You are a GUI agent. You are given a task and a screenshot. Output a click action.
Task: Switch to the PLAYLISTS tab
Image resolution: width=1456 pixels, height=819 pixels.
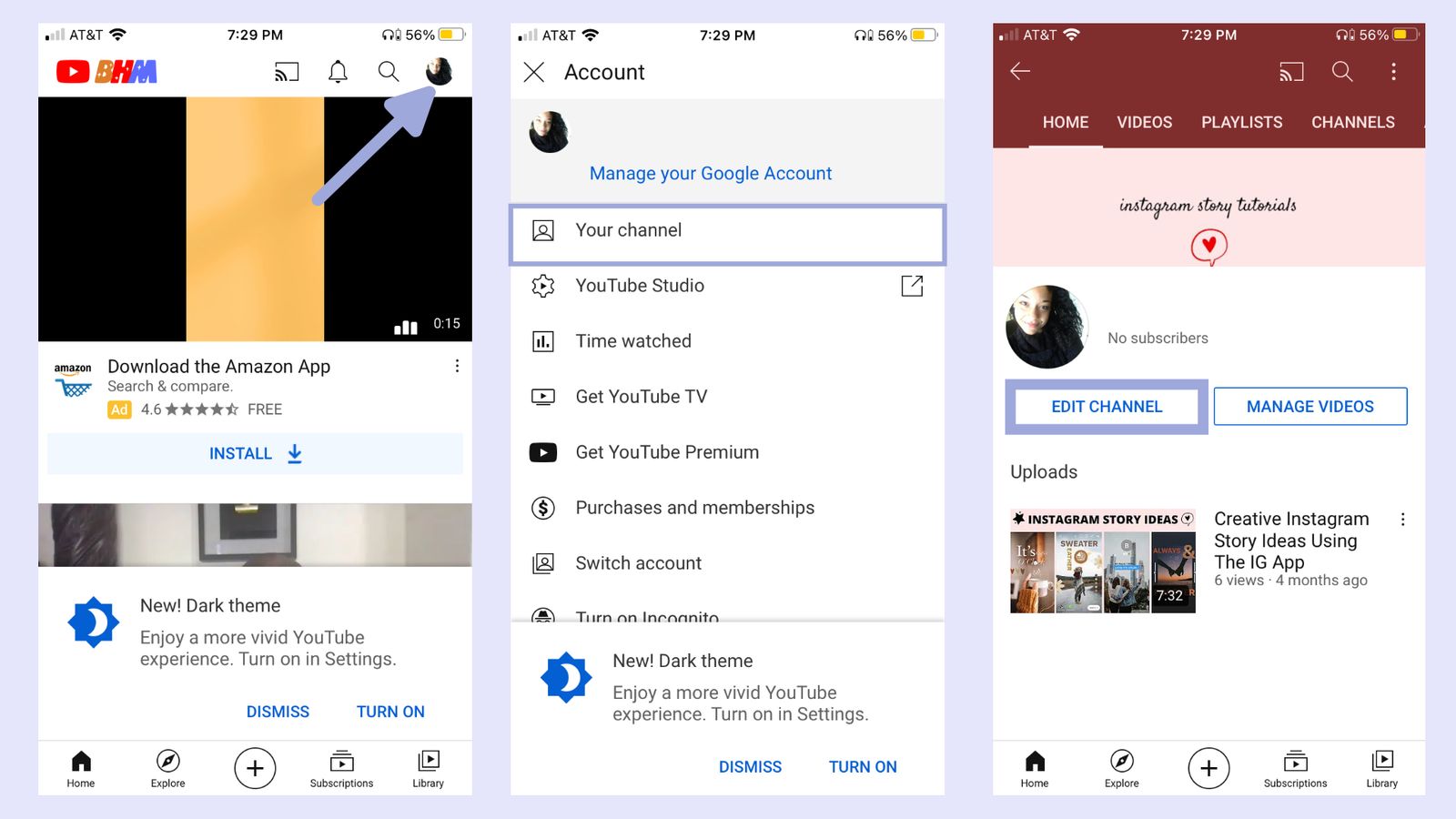1241,122
